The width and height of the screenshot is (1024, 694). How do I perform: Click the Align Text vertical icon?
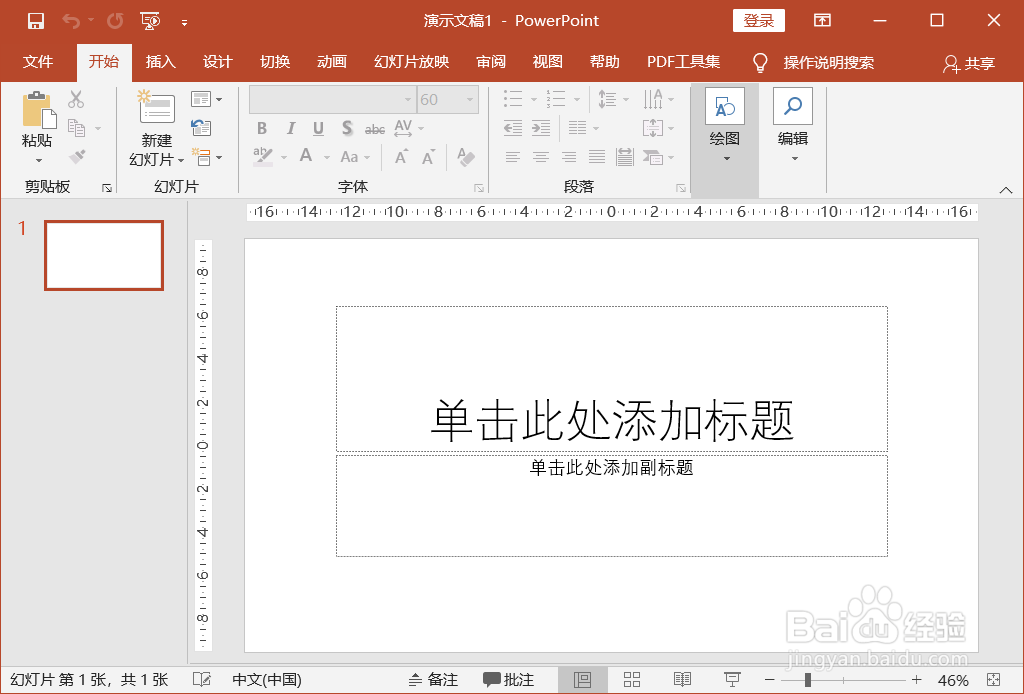[x=652, y=128]
